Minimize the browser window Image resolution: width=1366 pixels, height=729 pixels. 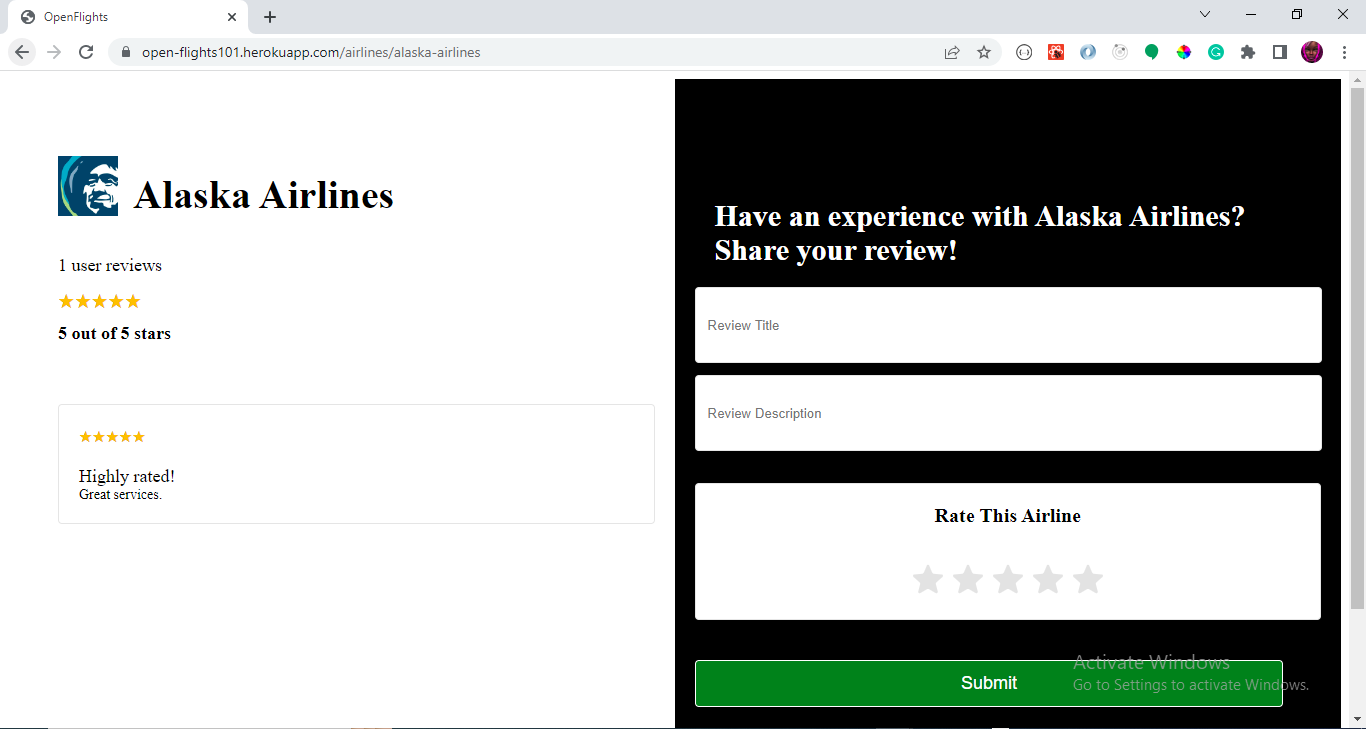point(1251,14)
